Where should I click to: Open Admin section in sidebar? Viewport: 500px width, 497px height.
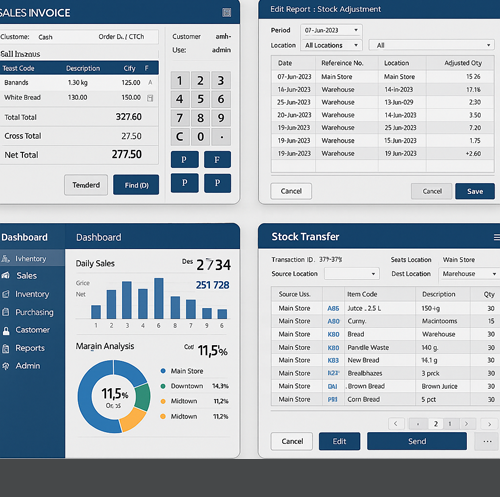point(28,366)
